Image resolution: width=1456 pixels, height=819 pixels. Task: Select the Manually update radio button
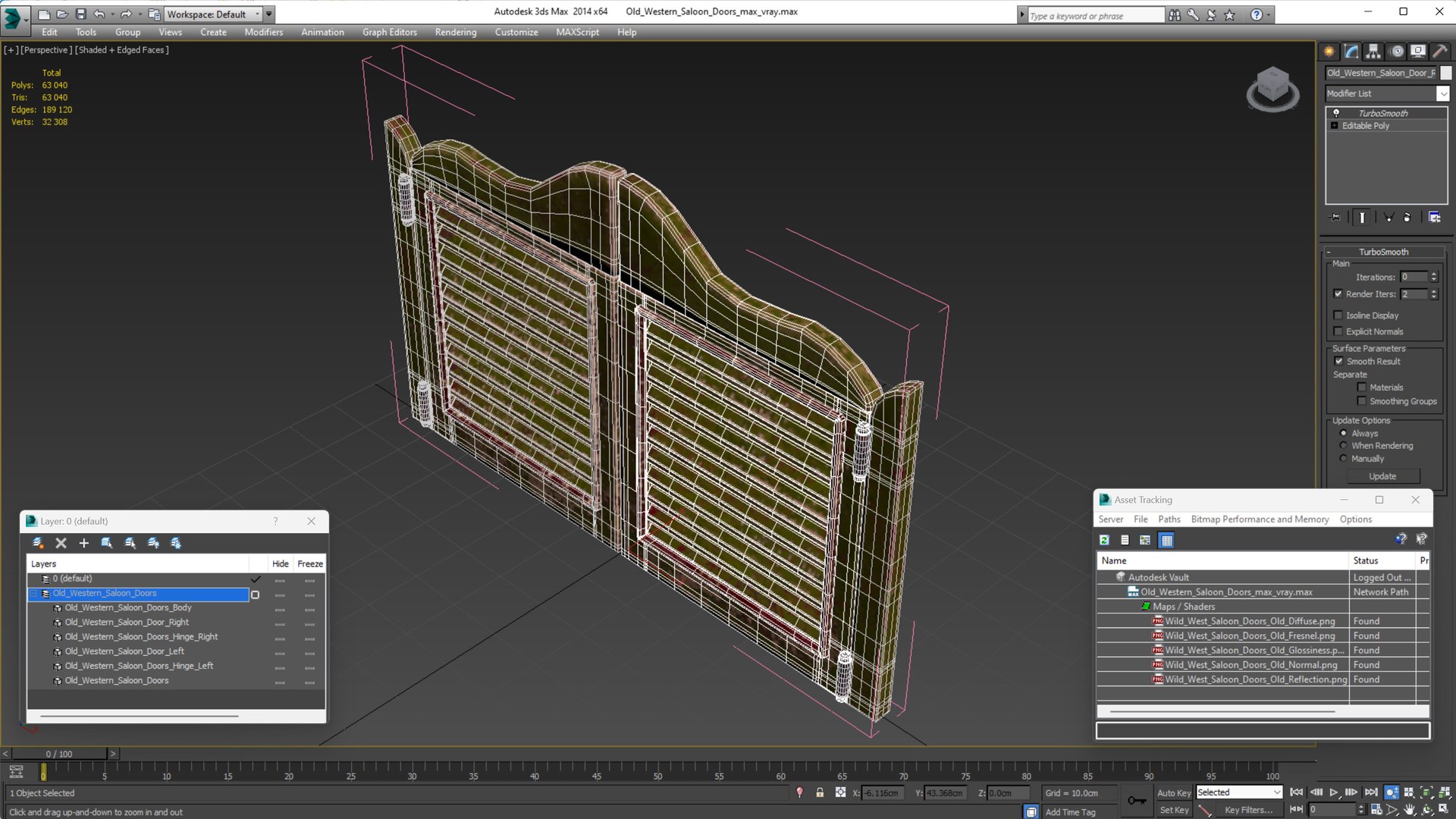point(1343,459)
